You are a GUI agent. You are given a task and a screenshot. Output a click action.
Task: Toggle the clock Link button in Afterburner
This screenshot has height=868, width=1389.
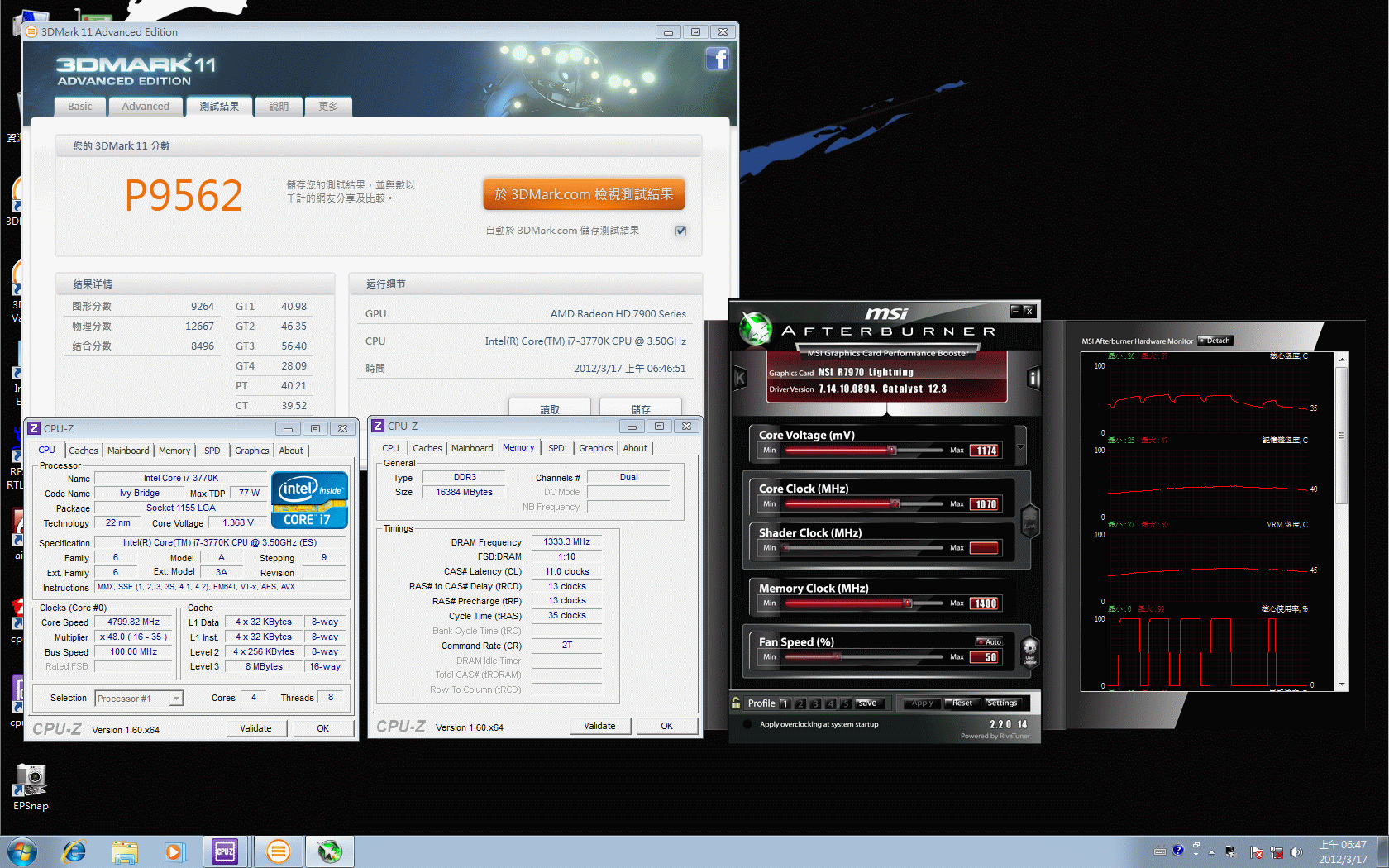[1029, 521]
